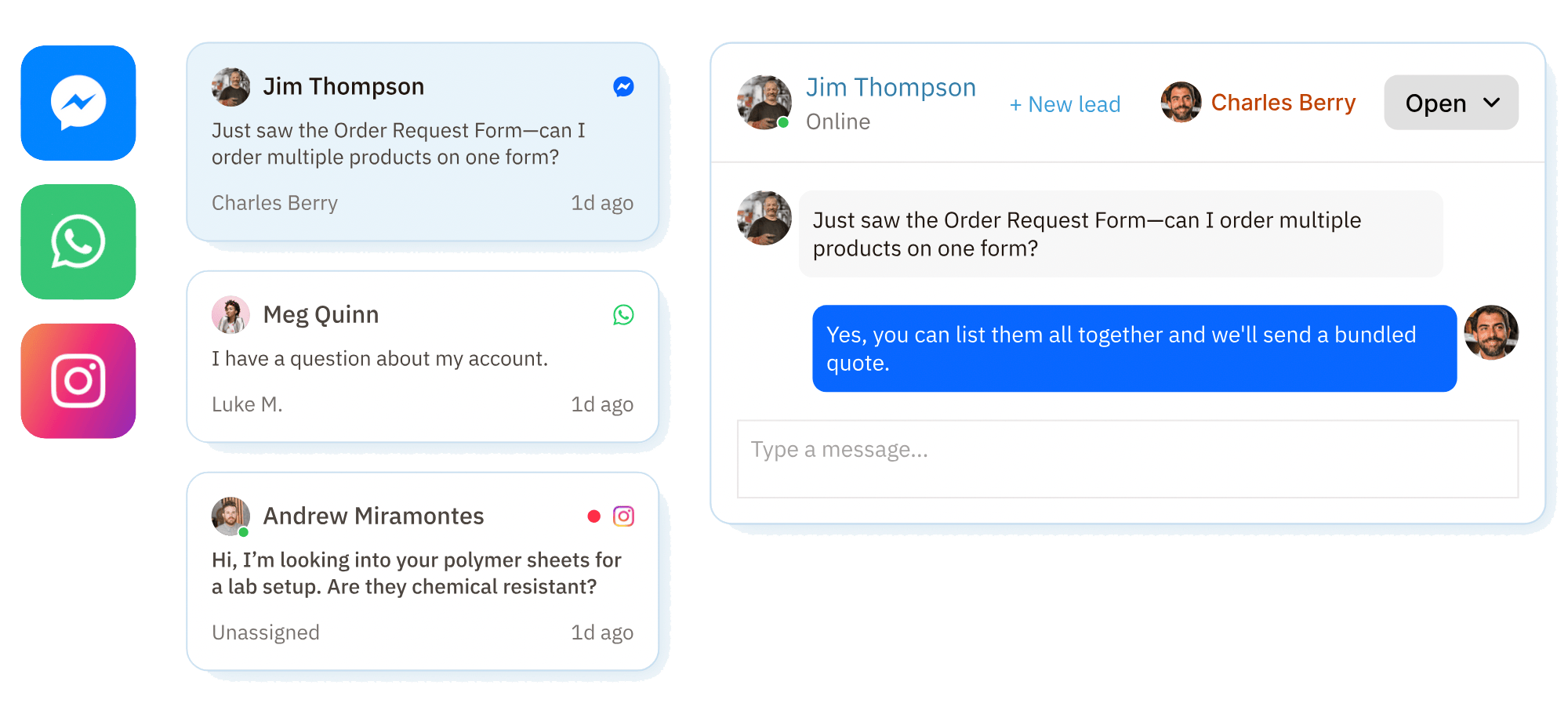The image size is (1568, 721).
Task: Click the blue bundled quote reply bubble
Action: [x=1134, y=349]
